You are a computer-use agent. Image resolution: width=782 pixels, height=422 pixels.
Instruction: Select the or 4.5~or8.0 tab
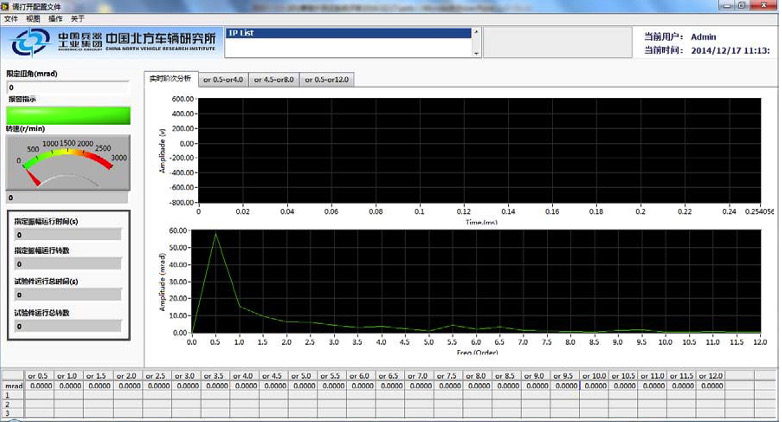click(x=273, y=79)
